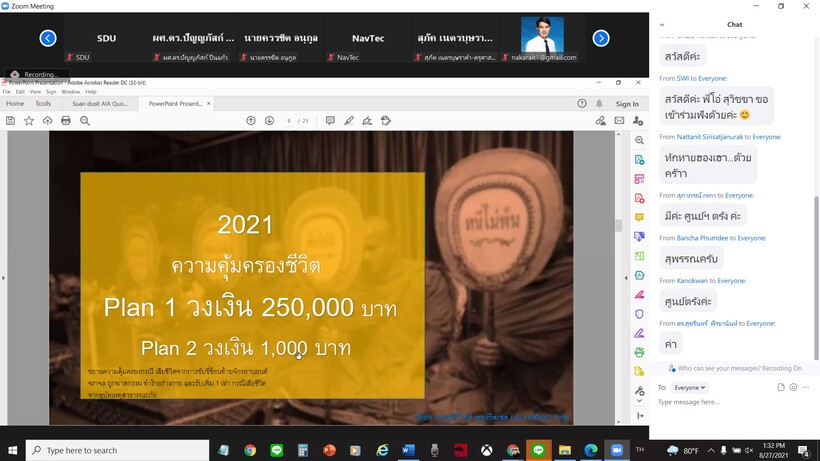Viewport: 820px width, 461px height.
Task: Click Sign In in Acrobat Reader
Action: click(x=627, y=104)
